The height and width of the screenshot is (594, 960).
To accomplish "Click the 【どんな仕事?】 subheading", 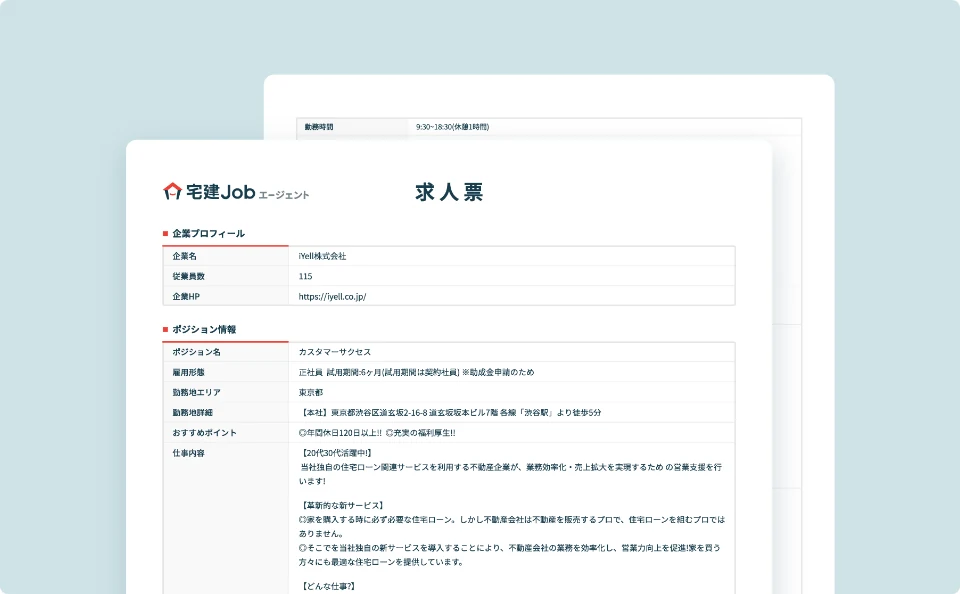I will pyautogui.click(x=328, y=587).
